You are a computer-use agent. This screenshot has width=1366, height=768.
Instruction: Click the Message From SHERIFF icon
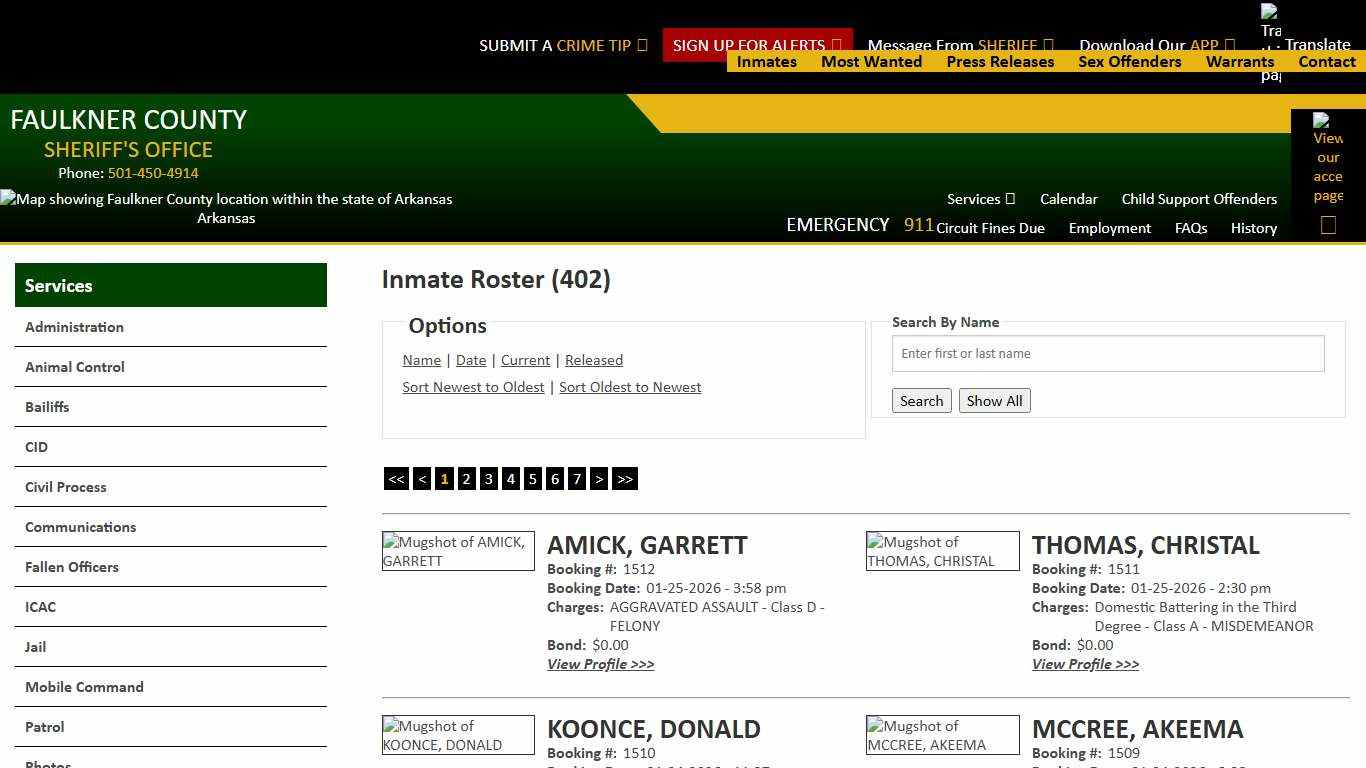coord(1048,45)
